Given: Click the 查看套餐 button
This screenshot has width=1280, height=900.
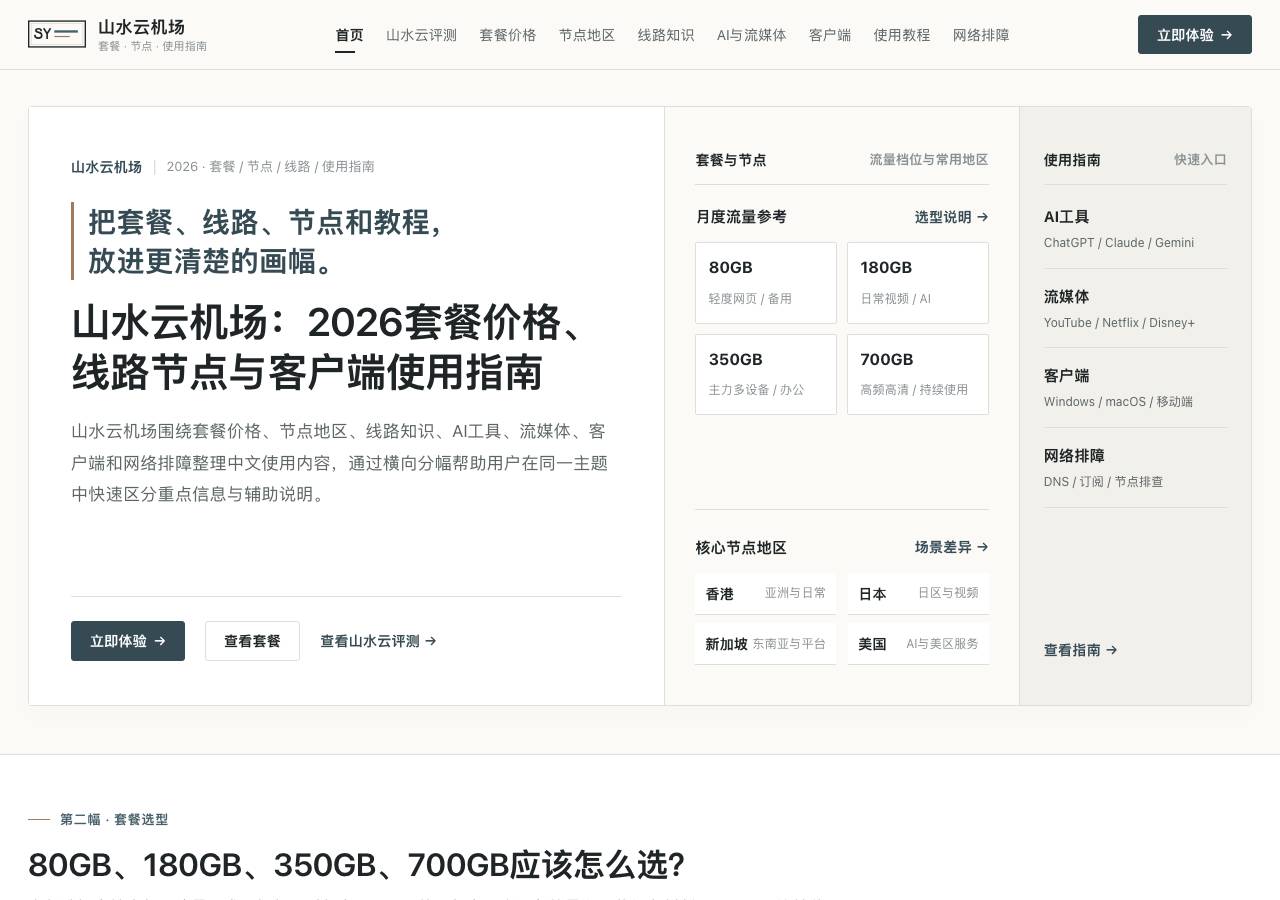Looking at the screenshot, I should (252, 641).
